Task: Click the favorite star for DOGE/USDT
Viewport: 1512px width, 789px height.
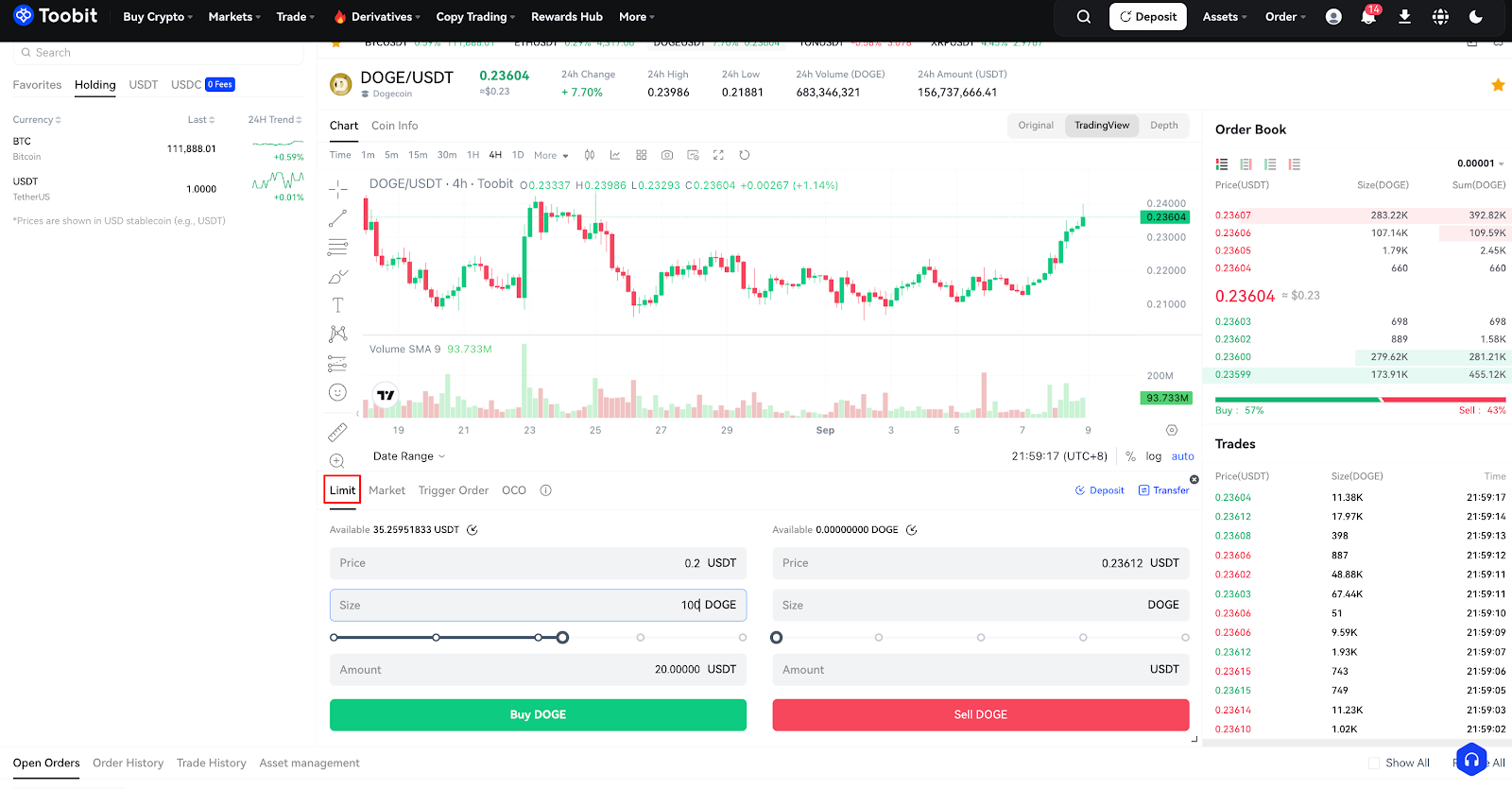Action: tap(1498, 85)
